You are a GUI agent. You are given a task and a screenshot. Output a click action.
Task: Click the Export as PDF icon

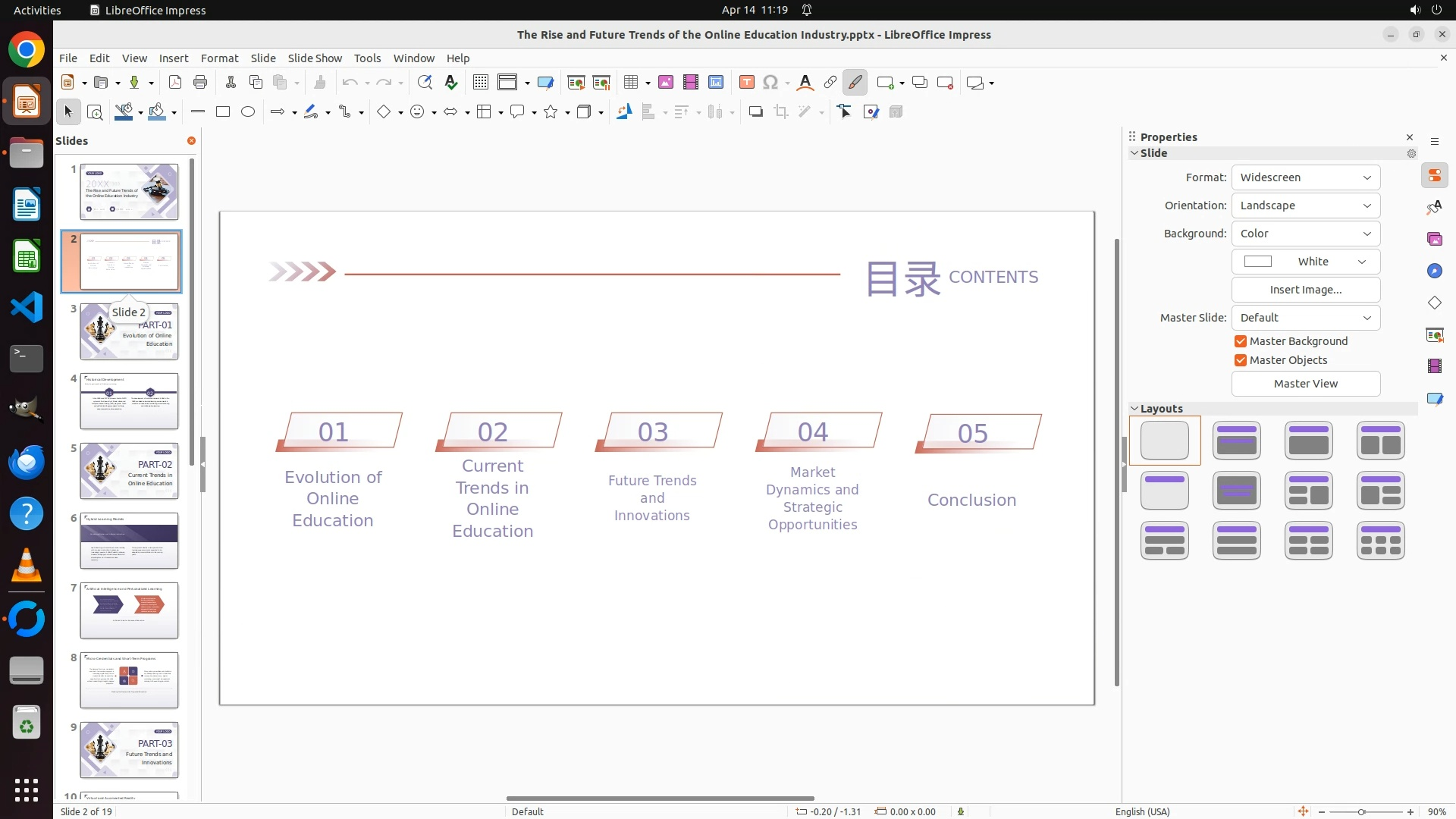pyautogui.click(x=175, y=83)
